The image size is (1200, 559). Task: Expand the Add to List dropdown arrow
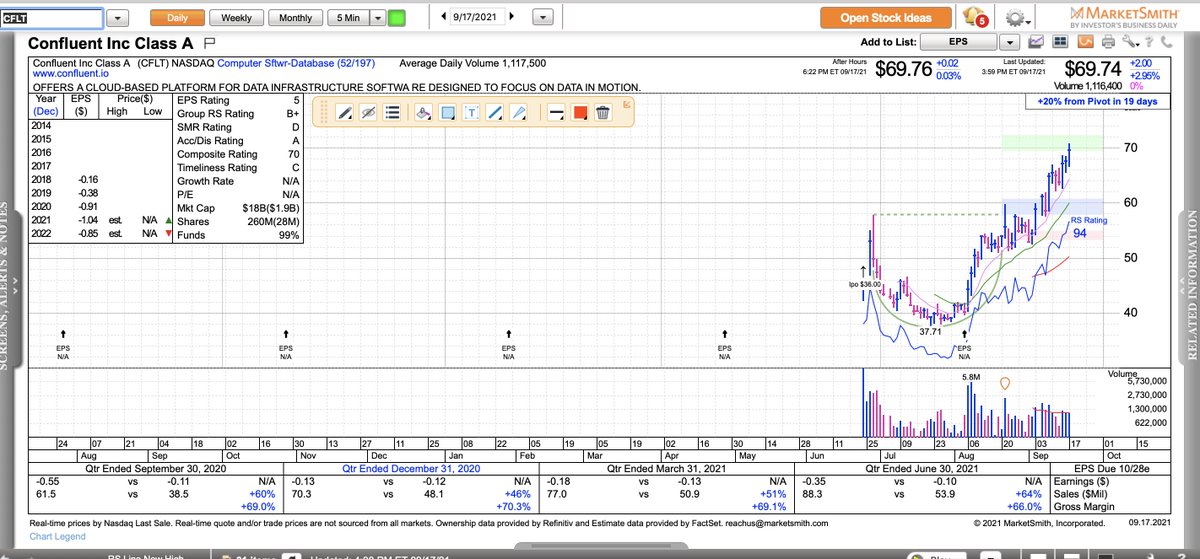click(1009, 43)
